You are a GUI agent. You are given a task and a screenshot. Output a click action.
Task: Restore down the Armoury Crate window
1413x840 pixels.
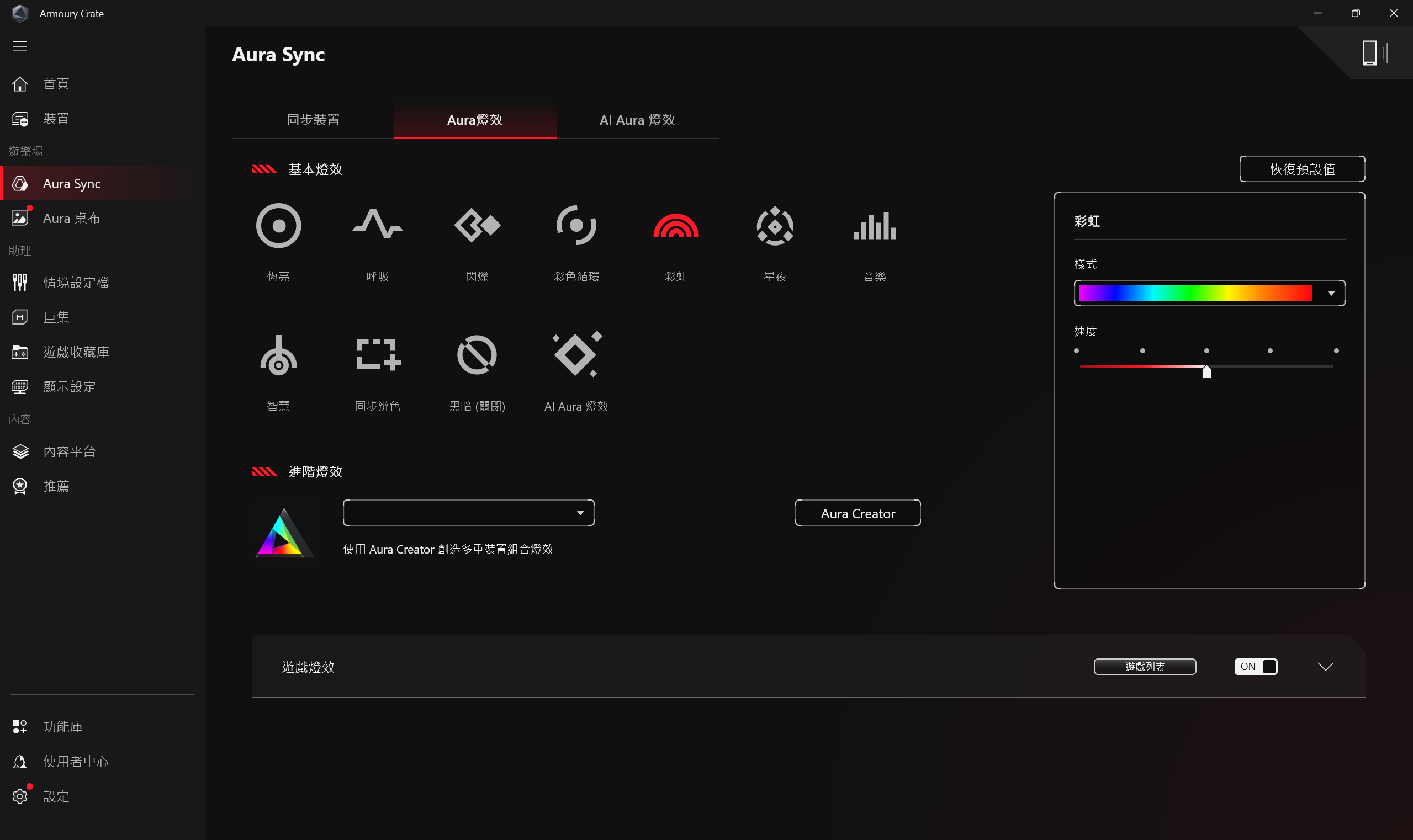pos(1355,13)
